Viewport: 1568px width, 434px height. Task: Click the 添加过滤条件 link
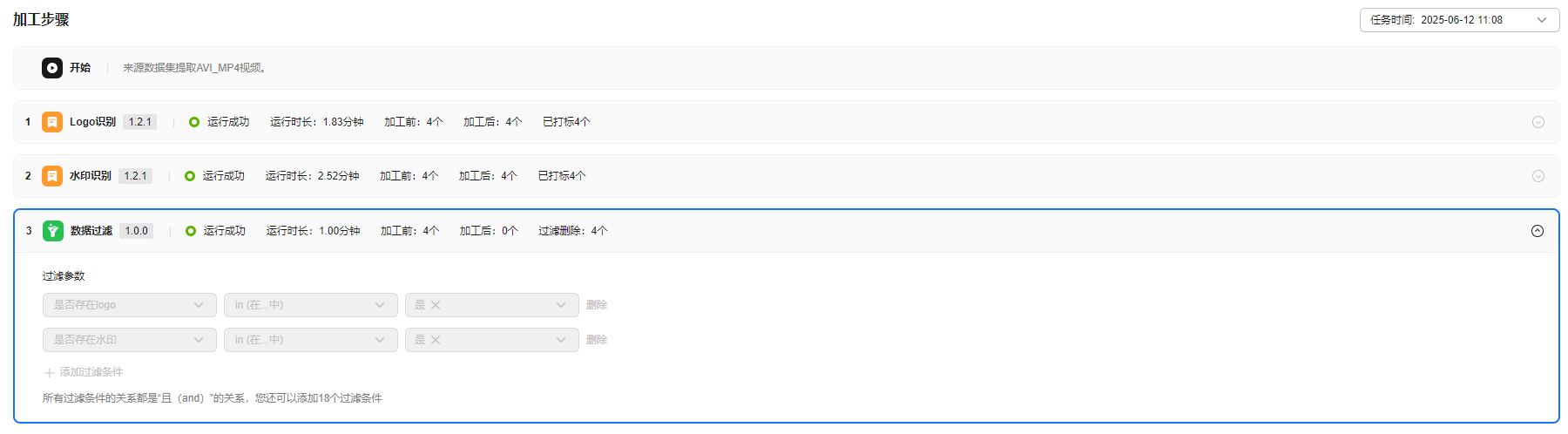click(91, 372)
